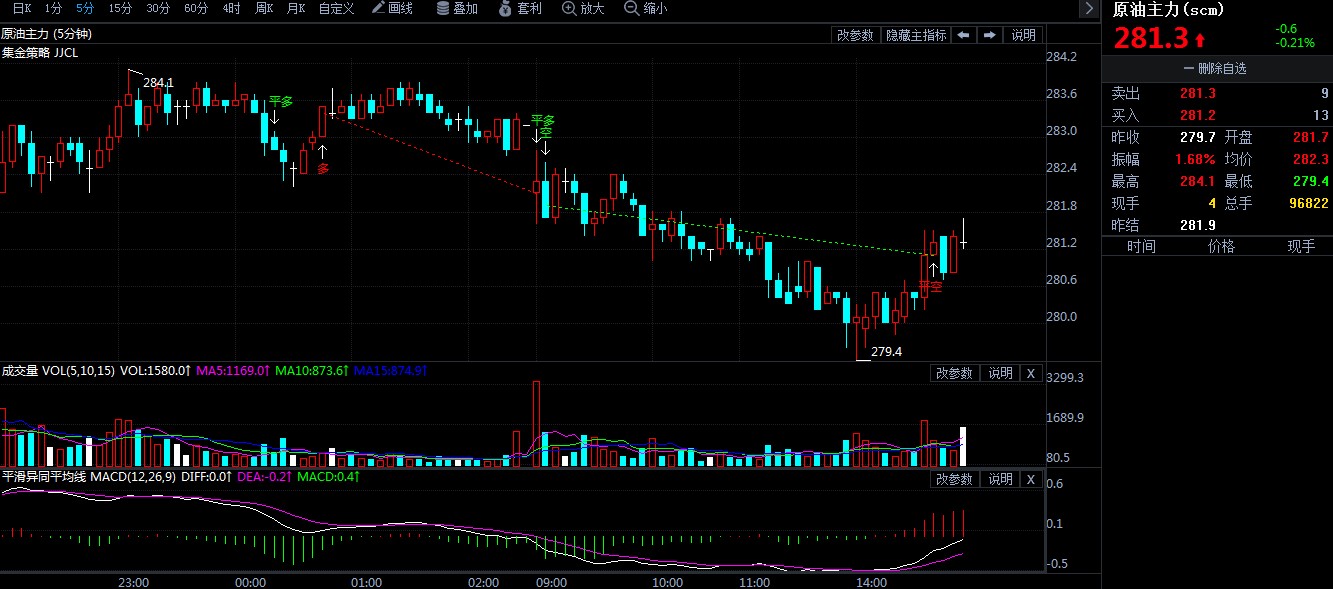
Task: Click the 原油主力 (5分钟) chart title
Action: click(x=47, y=34)
